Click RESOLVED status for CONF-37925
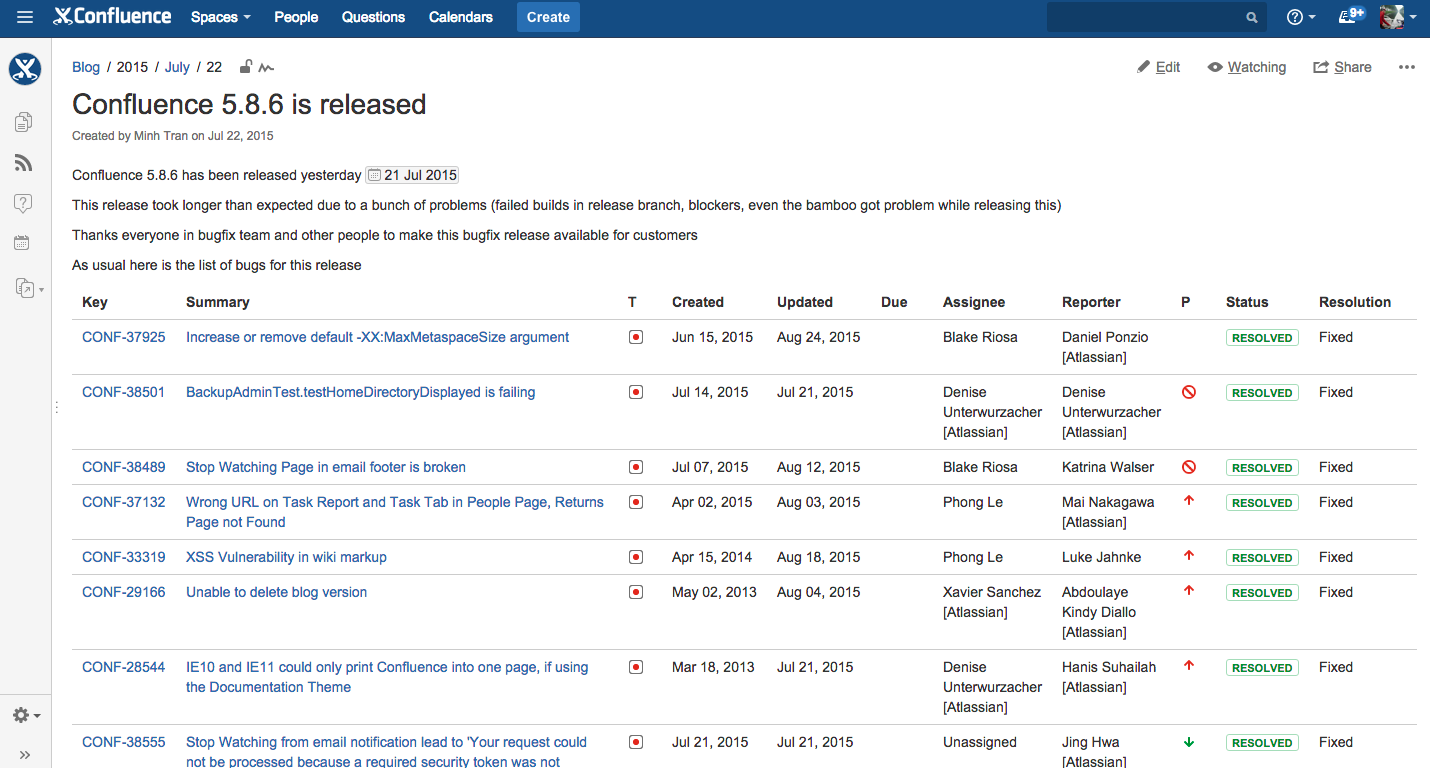1430x768 pixels. (1262, 338)
